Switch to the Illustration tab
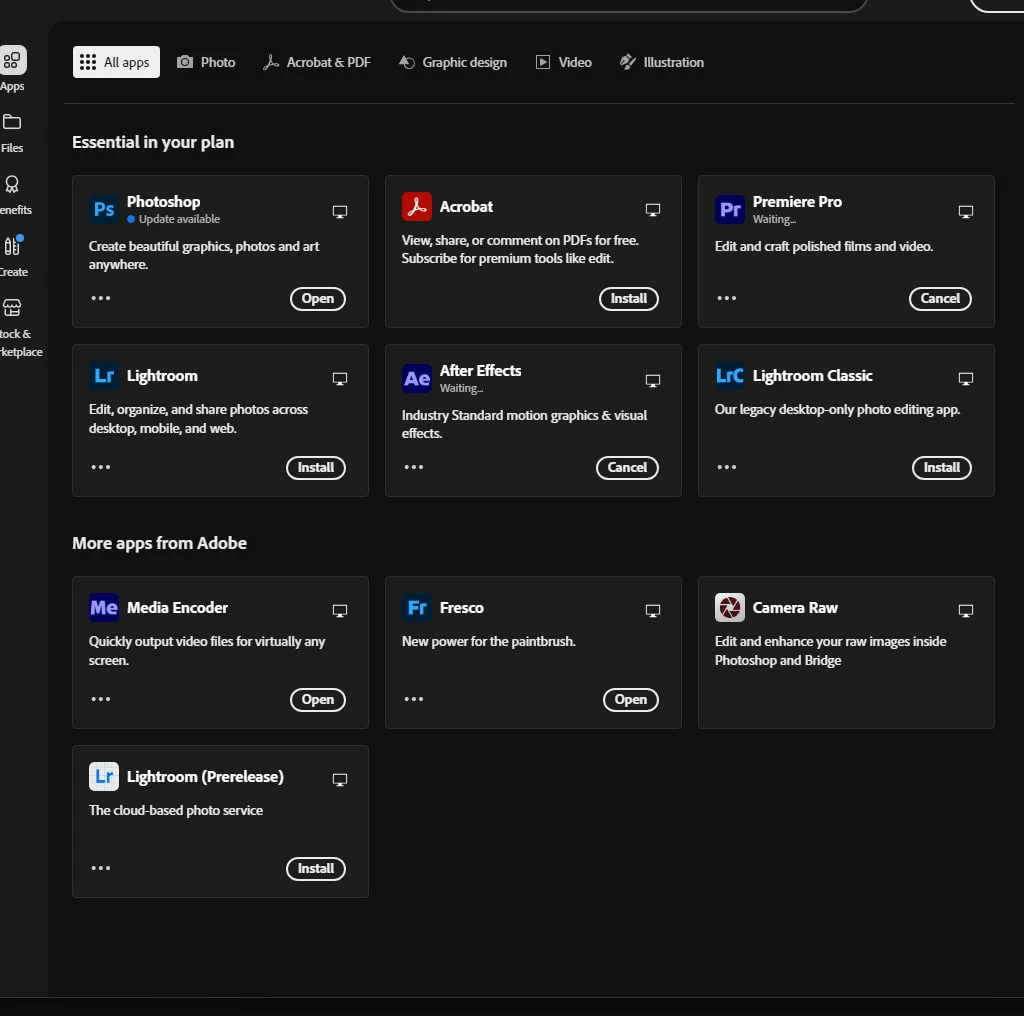This screenshot has height=1016, width=1024. 662,62
